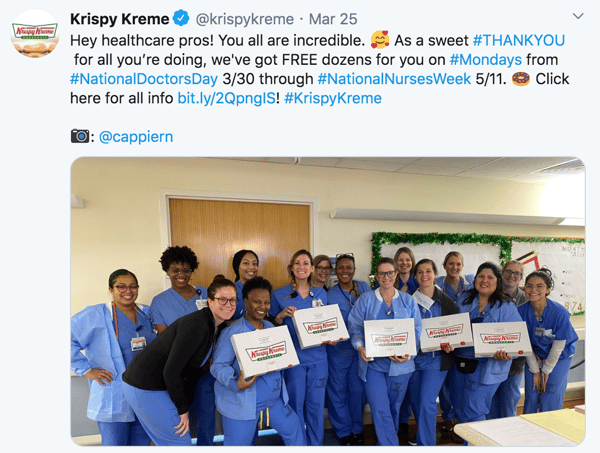Open the #KrispyKreme hashtag

[x=333, y=98]
